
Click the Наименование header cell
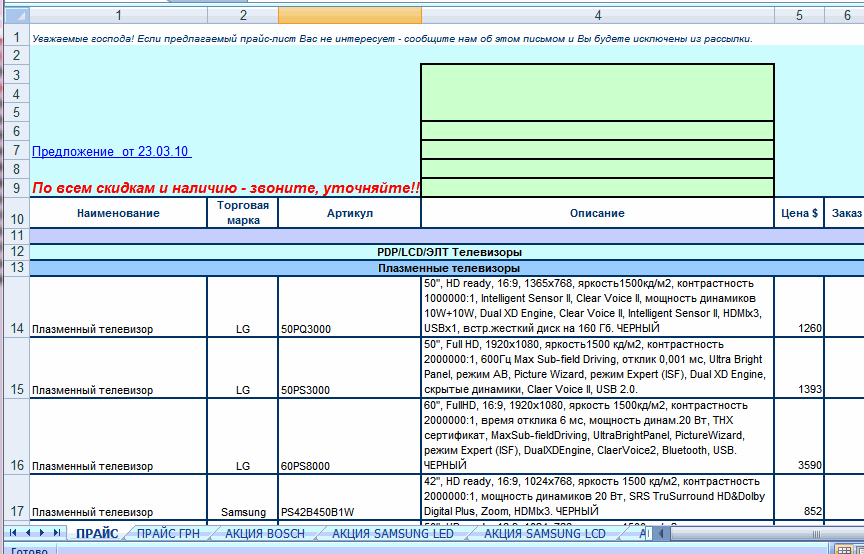pyautogui.click(x=118, y=213)
